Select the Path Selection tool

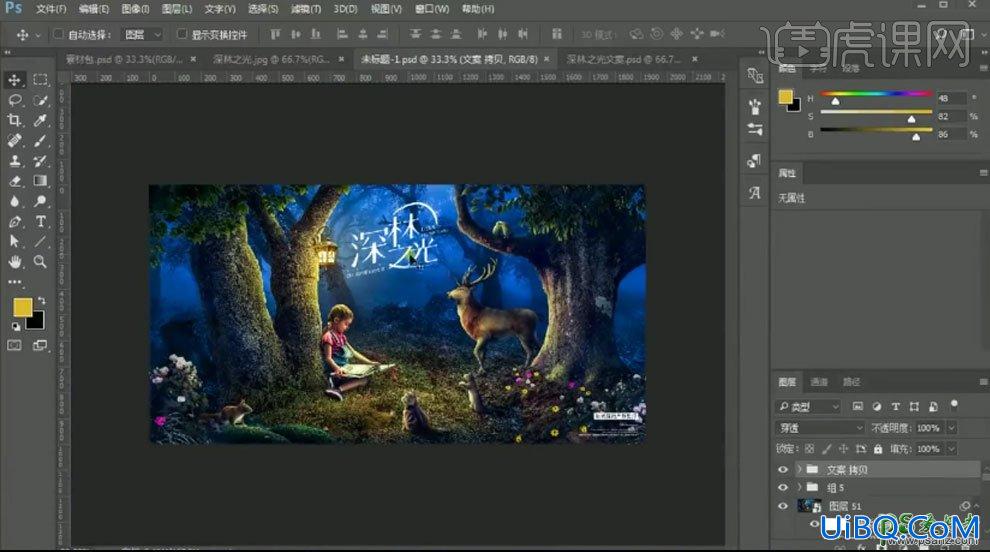15,241
